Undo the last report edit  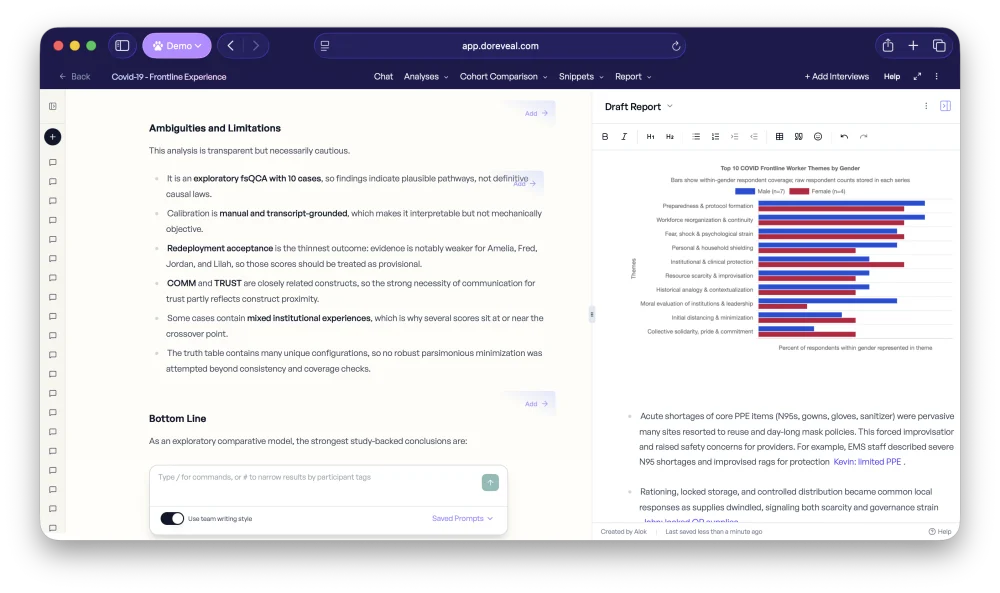pos(844,136)
